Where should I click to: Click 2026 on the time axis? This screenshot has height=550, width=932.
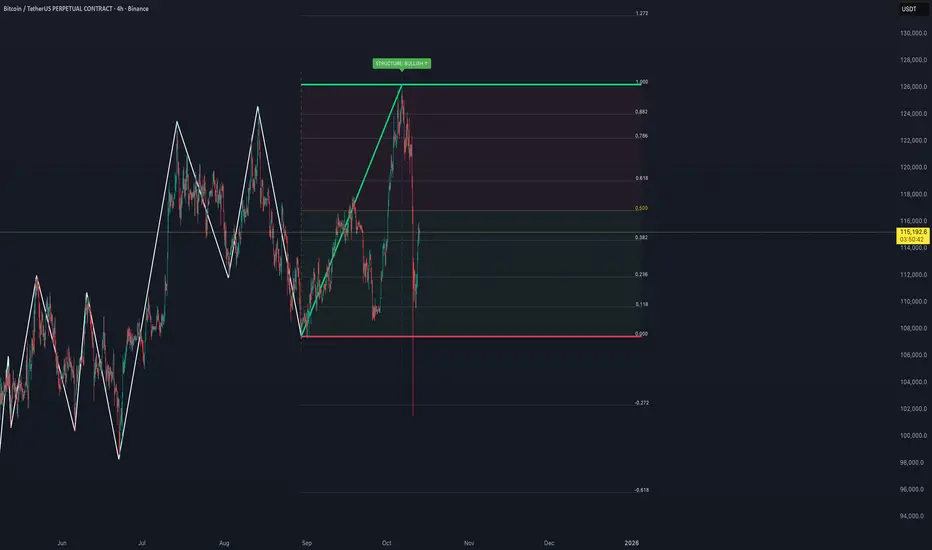632,543
